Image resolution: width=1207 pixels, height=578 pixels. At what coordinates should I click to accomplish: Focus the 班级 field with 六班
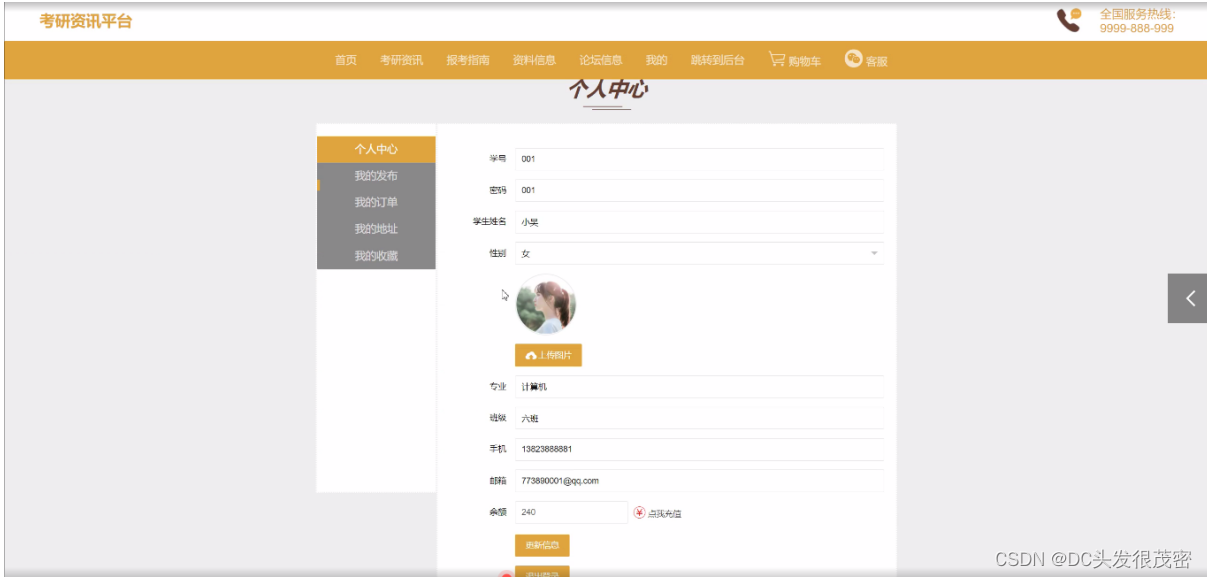click(699, 418)
